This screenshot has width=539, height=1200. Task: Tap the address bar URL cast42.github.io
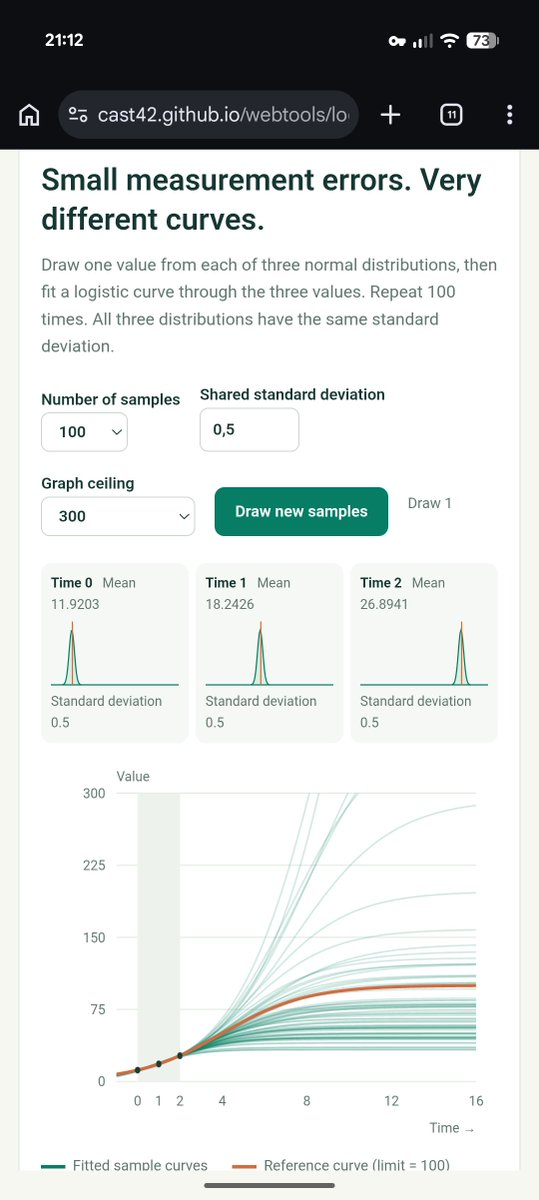tap(222, 115)
